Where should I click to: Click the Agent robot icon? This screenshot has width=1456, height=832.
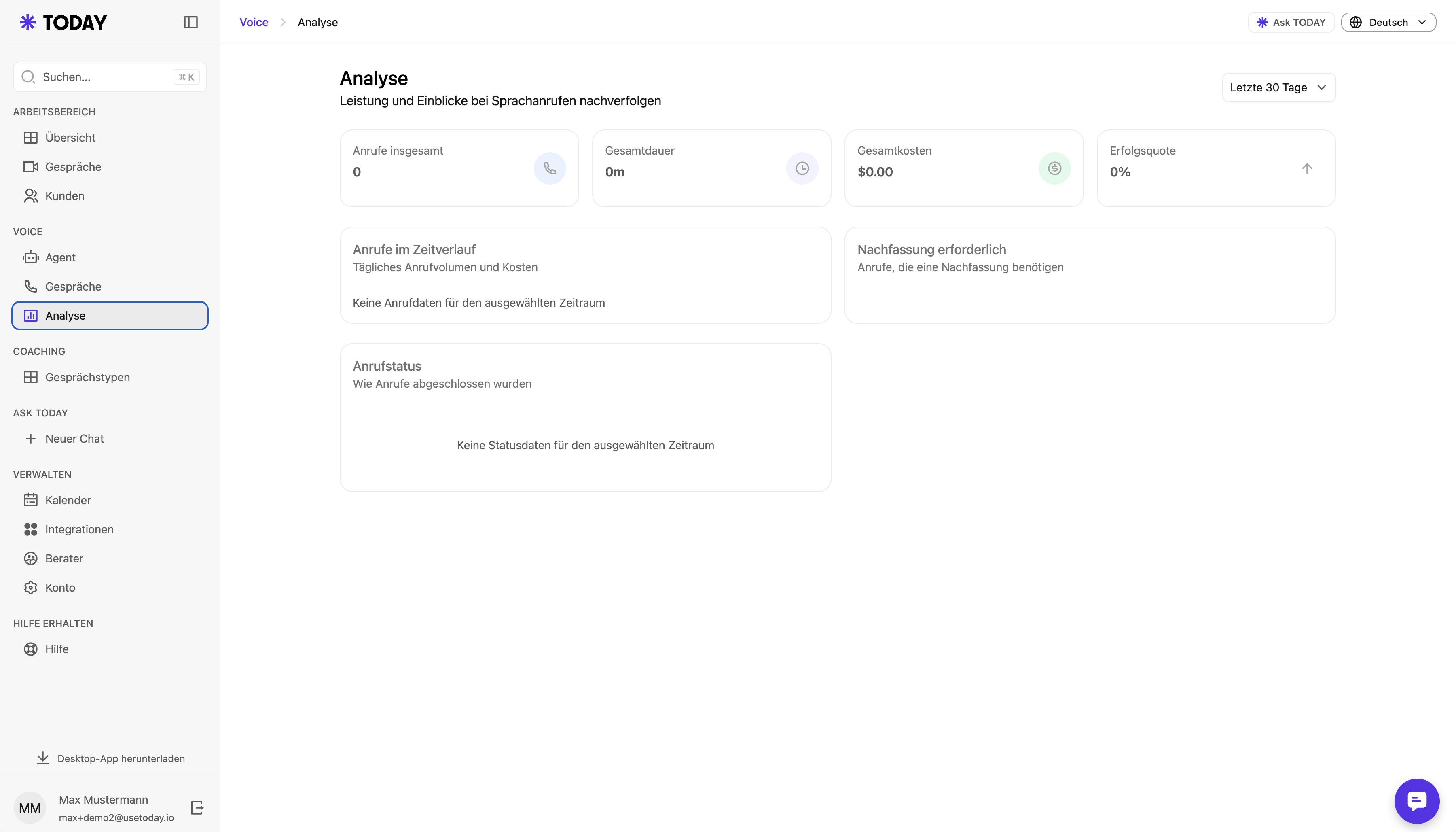[31, 258]
